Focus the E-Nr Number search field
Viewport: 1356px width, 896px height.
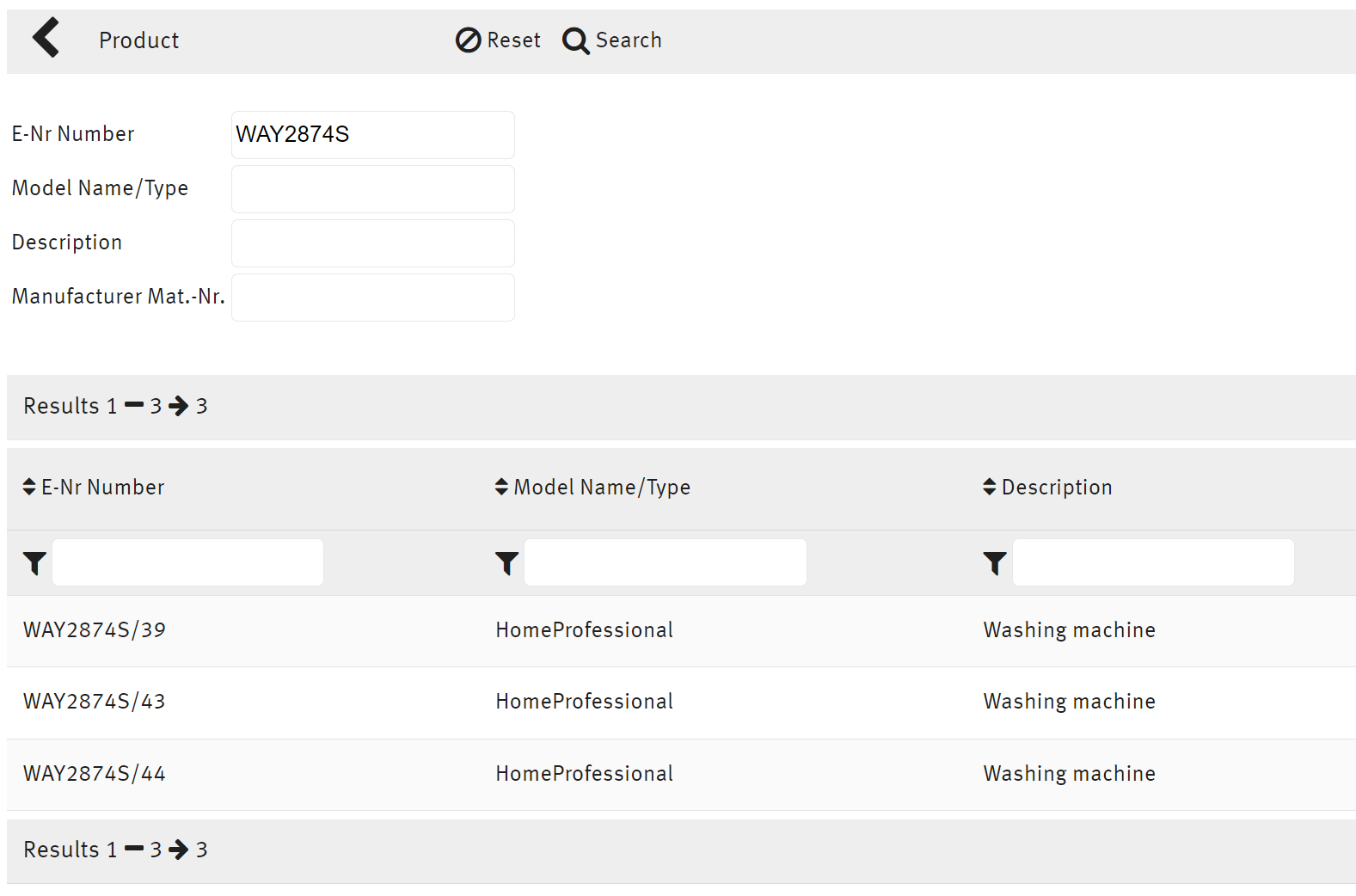(x=372, y=135)
